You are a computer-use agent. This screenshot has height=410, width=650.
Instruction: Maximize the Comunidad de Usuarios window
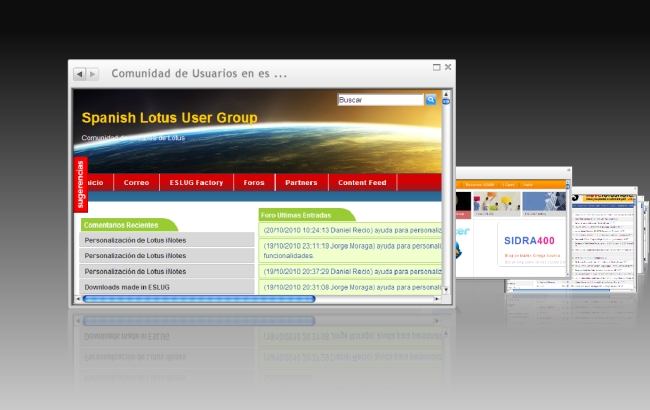436,67
